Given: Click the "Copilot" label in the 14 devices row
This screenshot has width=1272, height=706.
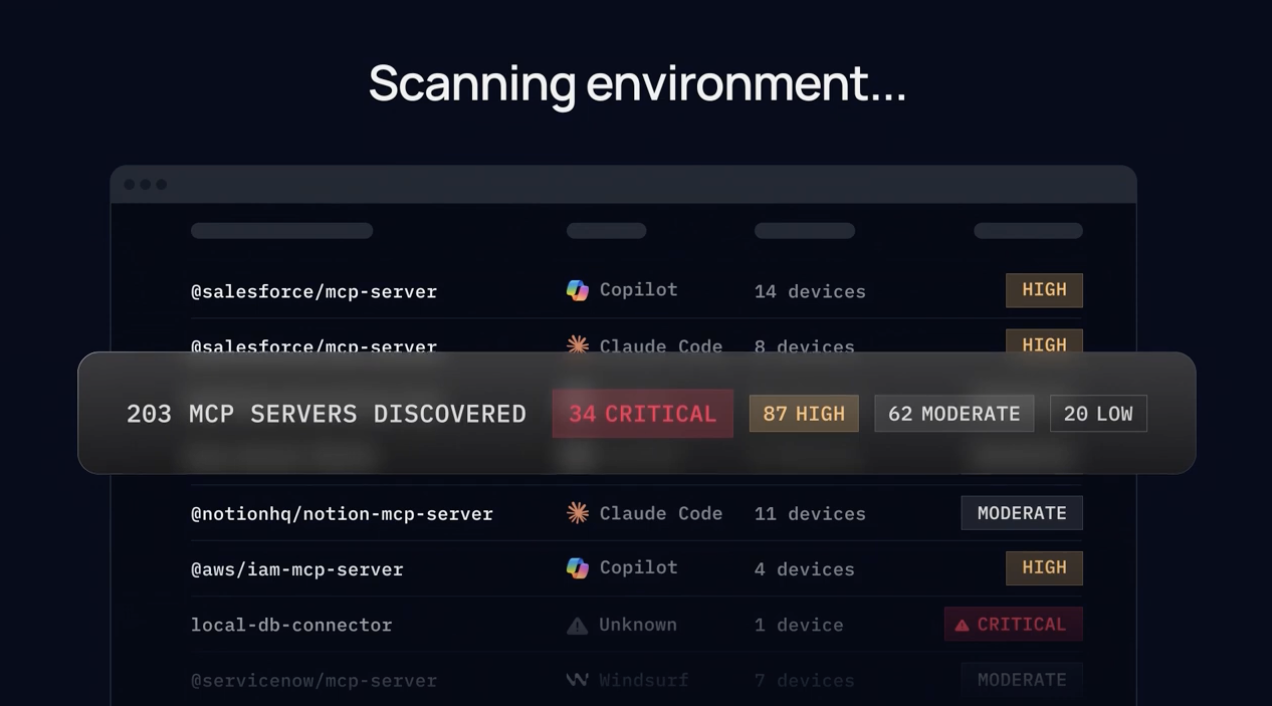Looking at the screenshot, I should pyautogui.click(x=638, y=290).
